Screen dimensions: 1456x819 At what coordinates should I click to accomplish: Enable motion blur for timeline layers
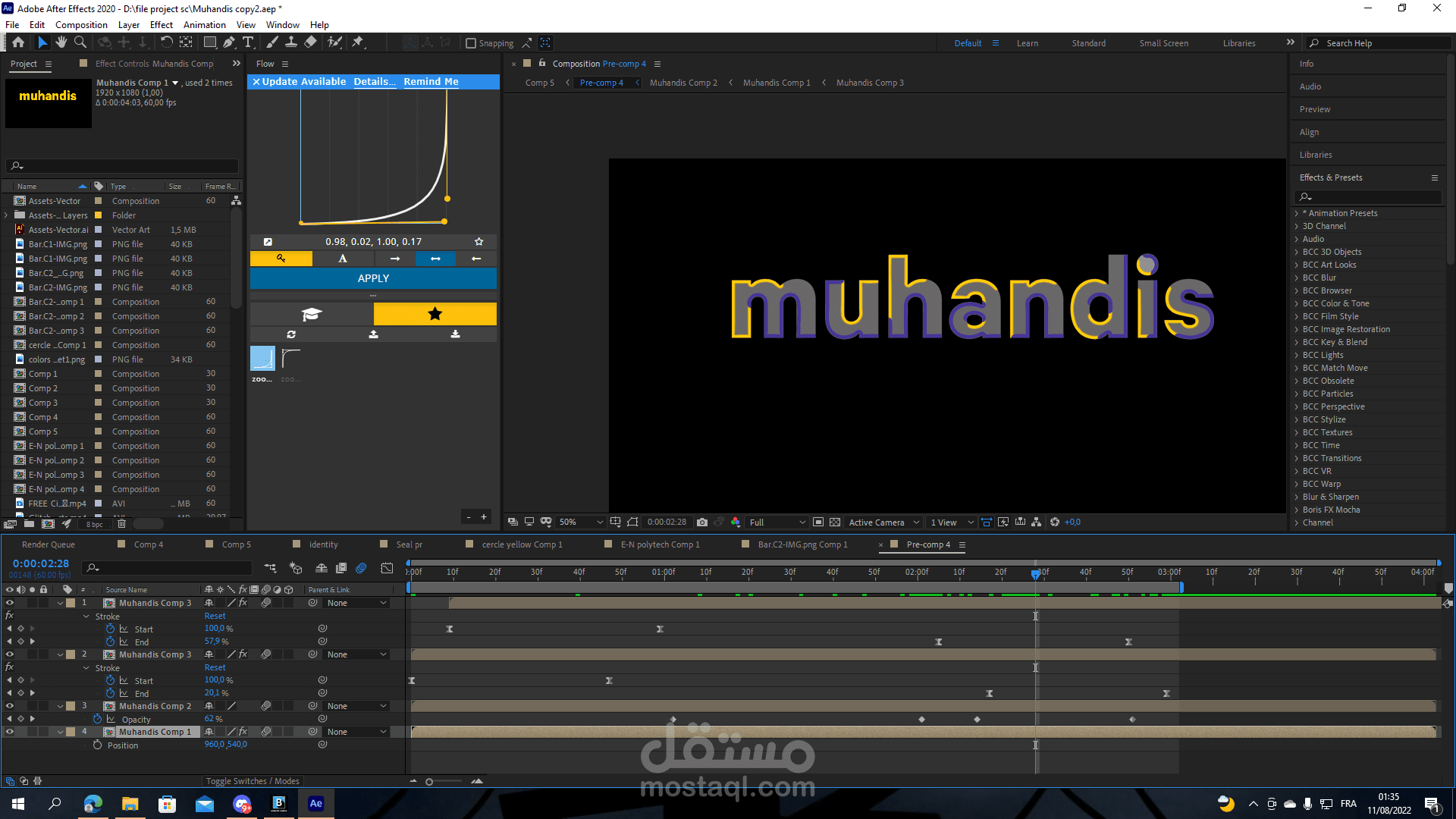[x=362, y=568]
